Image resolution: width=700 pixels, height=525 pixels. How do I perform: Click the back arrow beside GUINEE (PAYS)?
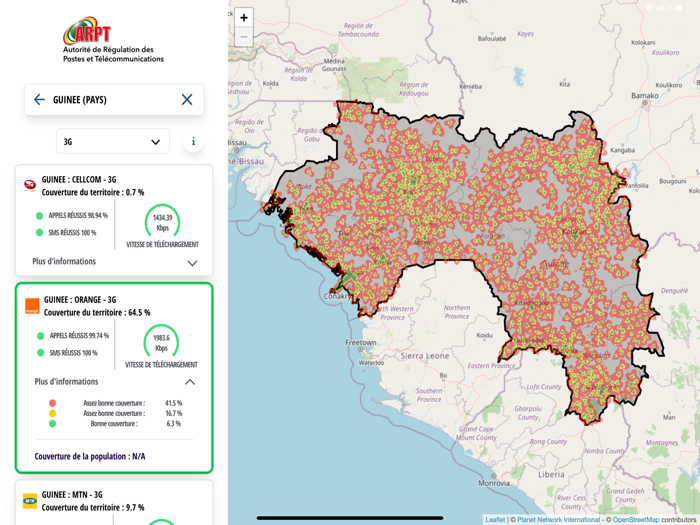pos(39,100)
